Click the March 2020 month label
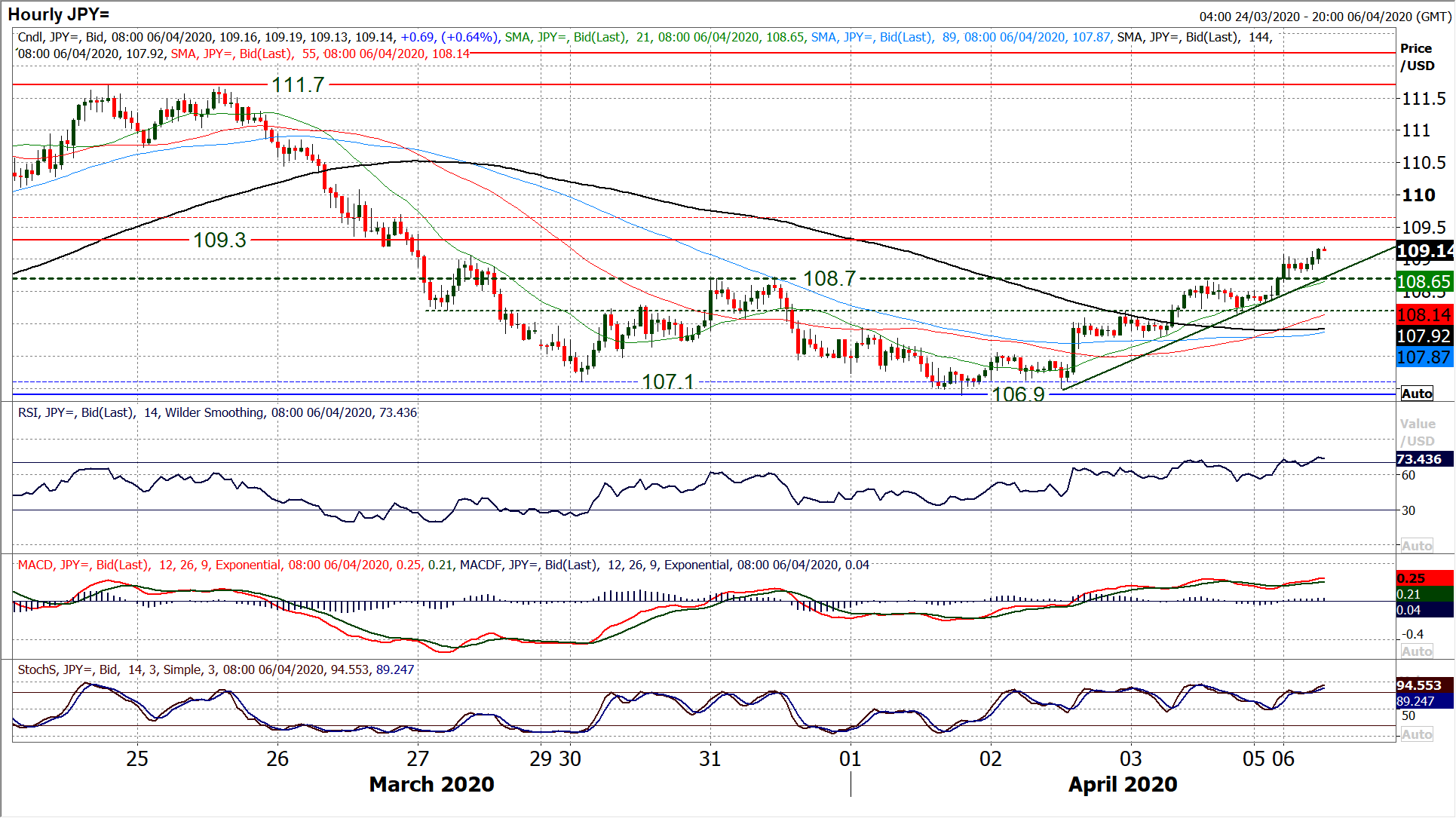 point(431,785)
